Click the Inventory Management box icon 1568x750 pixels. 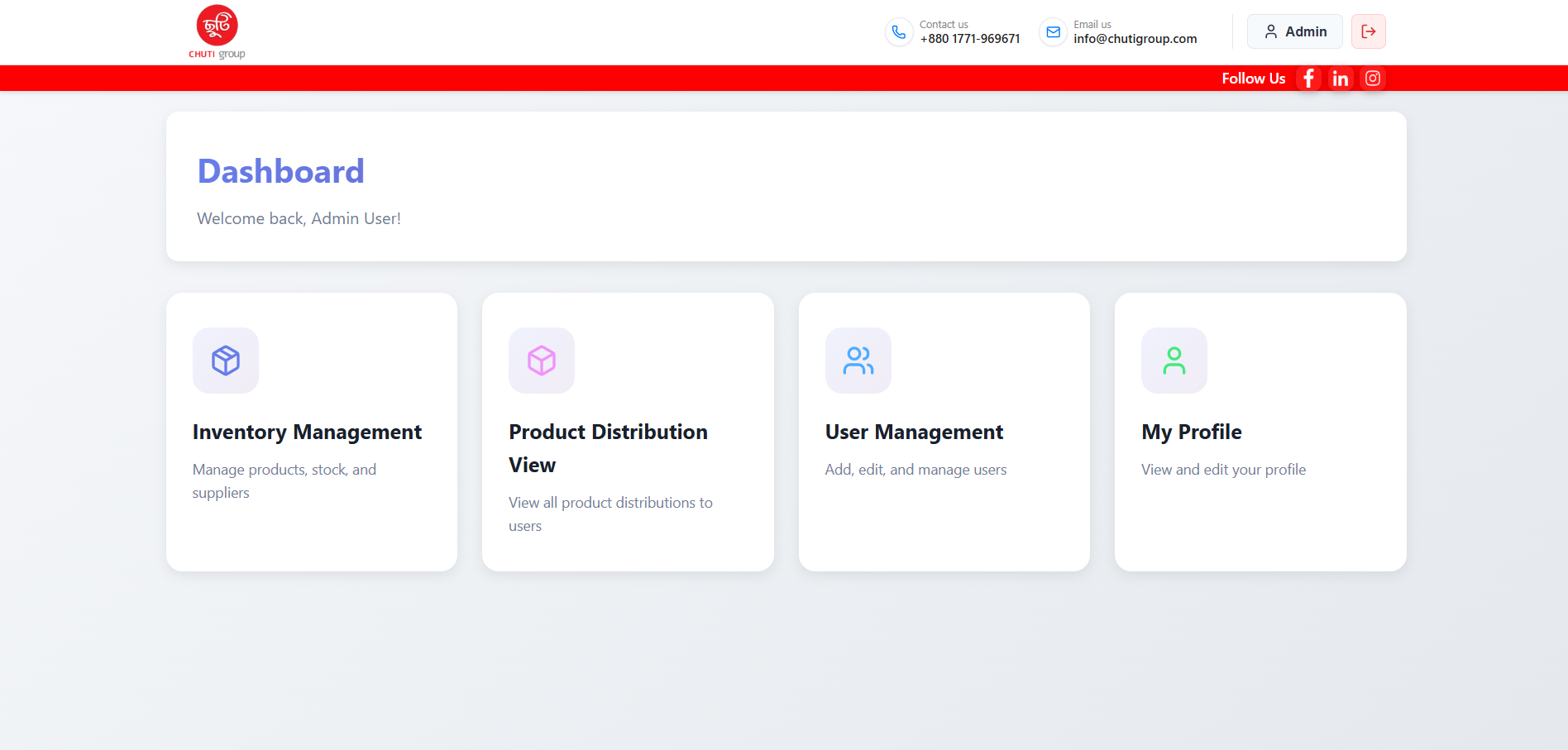226,361
